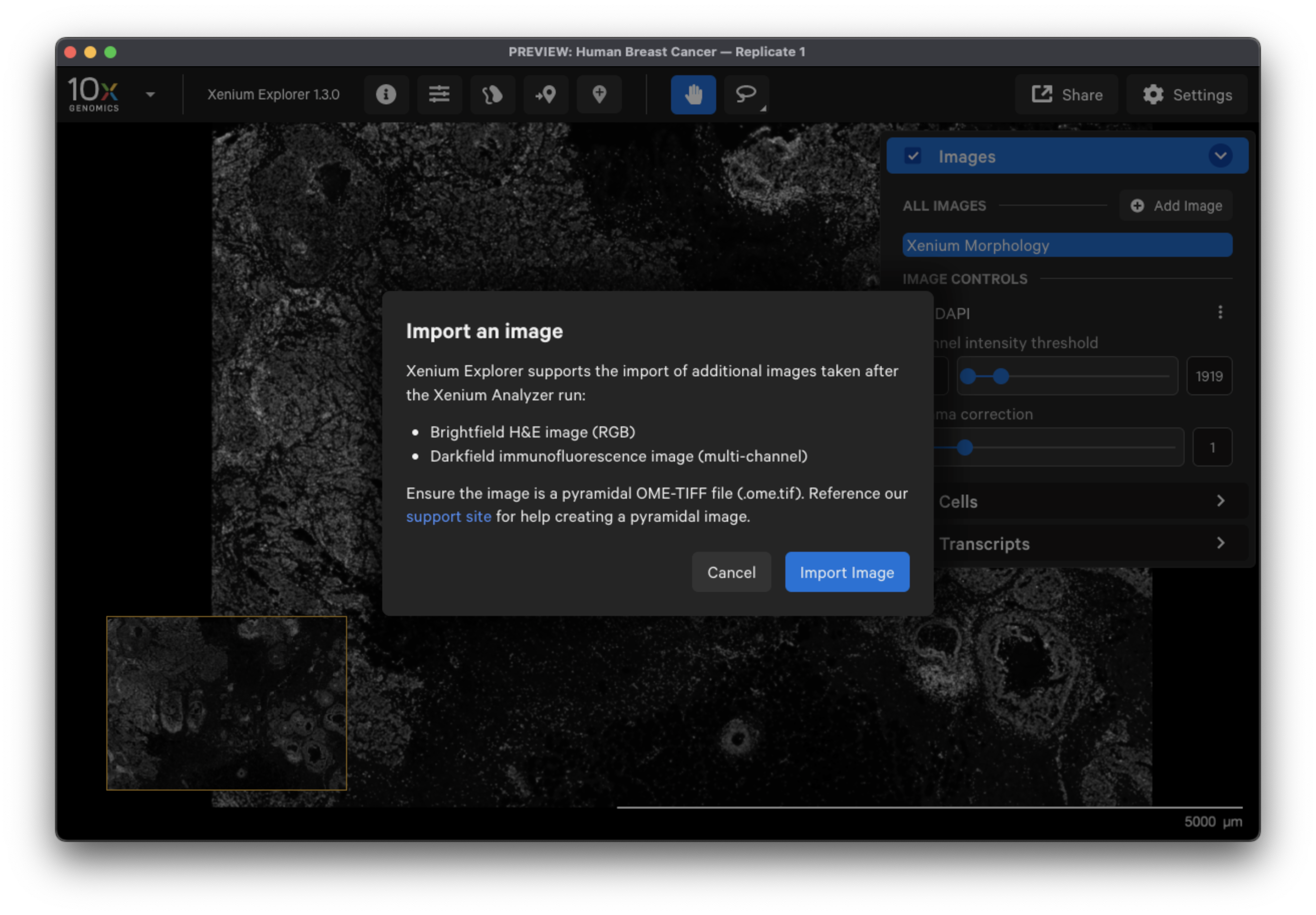Click the cell-shapes toolbar icon
Image resolution: width=1316 pixels, height=915 pixels.
point(492,94)
